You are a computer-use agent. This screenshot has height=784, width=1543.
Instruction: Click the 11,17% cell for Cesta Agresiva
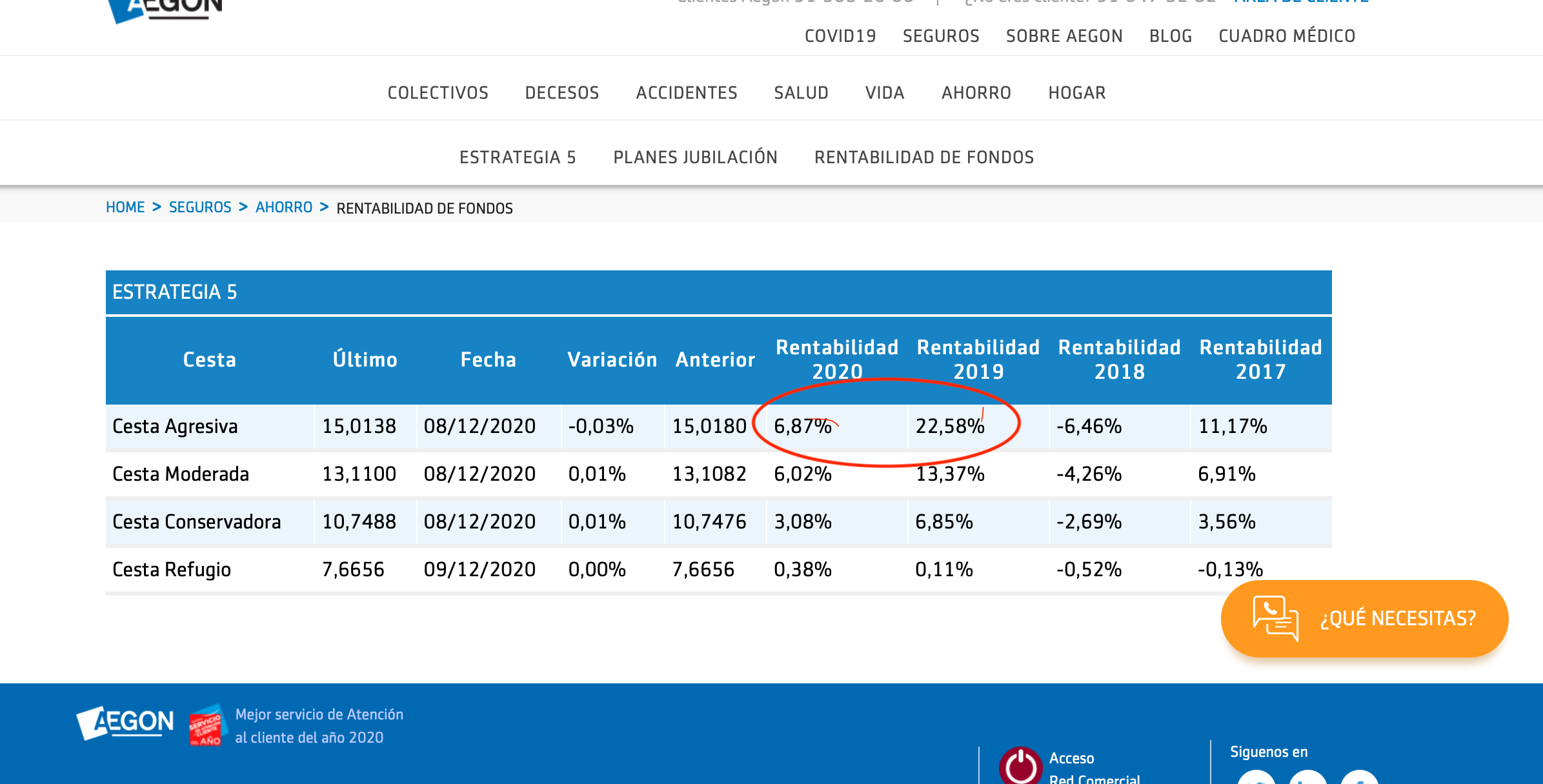click(x=1233, y=427)
